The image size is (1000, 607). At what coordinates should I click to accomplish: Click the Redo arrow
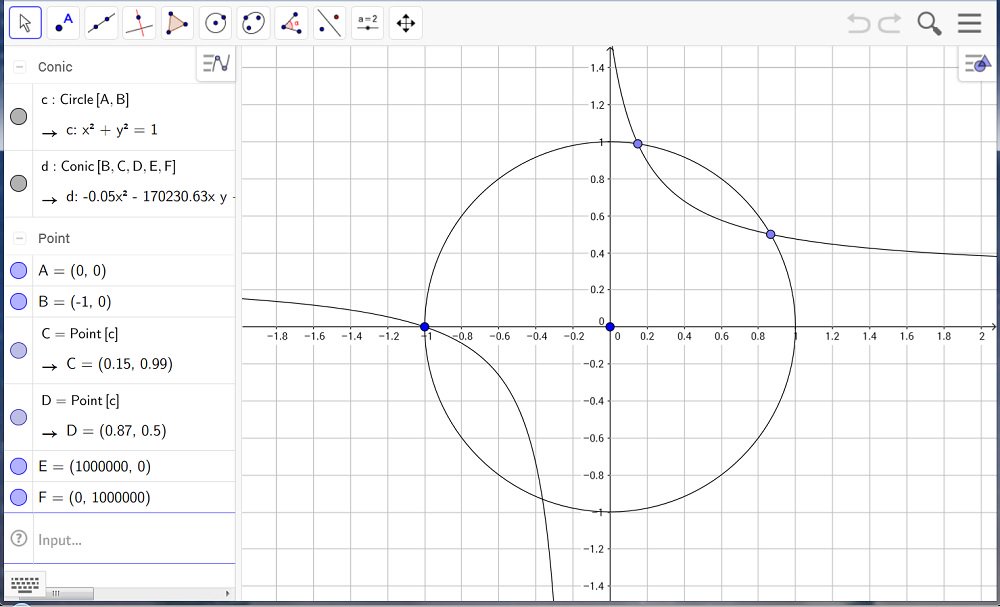click(x=890, y=24)
